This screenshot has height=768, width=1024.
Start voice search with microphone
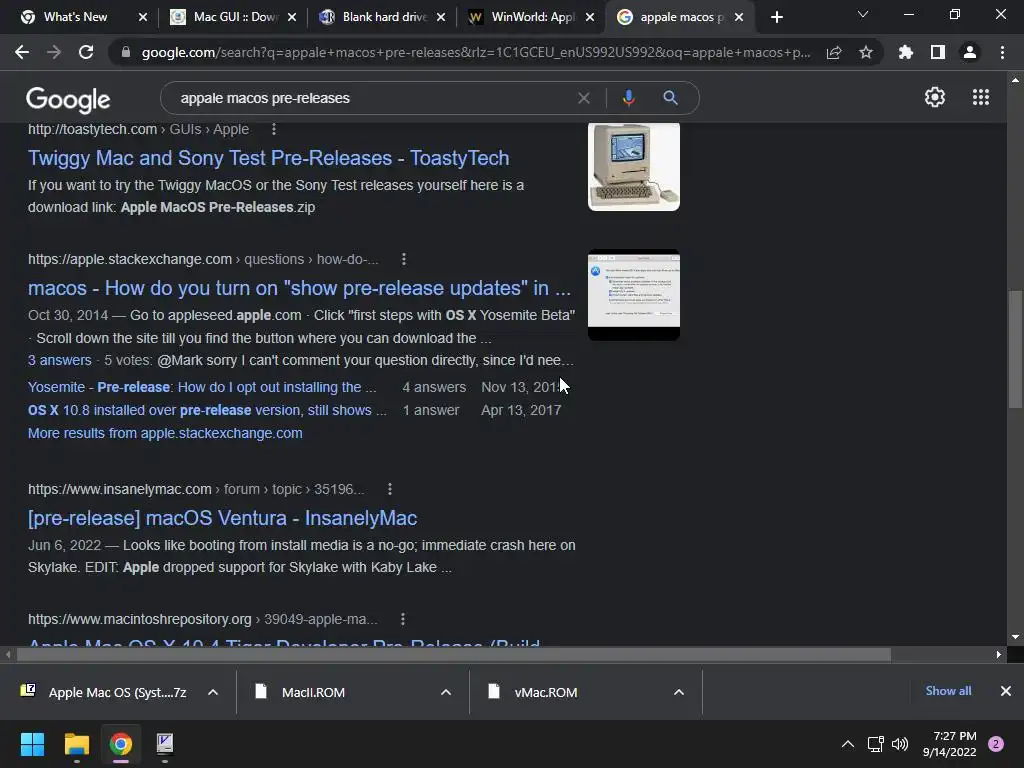pos(628,98)
